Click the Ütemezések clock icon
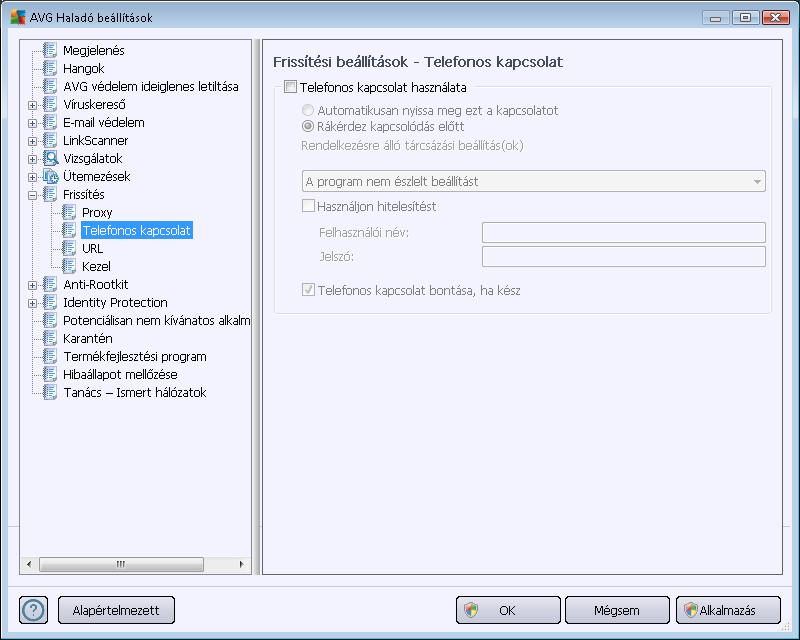The width and height of the screenshot is (800, 640). point(50,176)
